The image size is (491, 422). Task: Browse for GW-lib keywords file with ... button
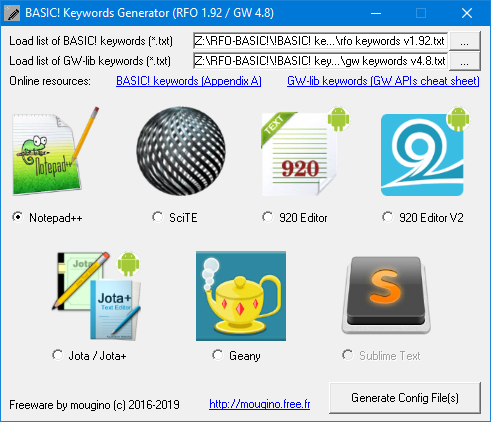(465, 61)
